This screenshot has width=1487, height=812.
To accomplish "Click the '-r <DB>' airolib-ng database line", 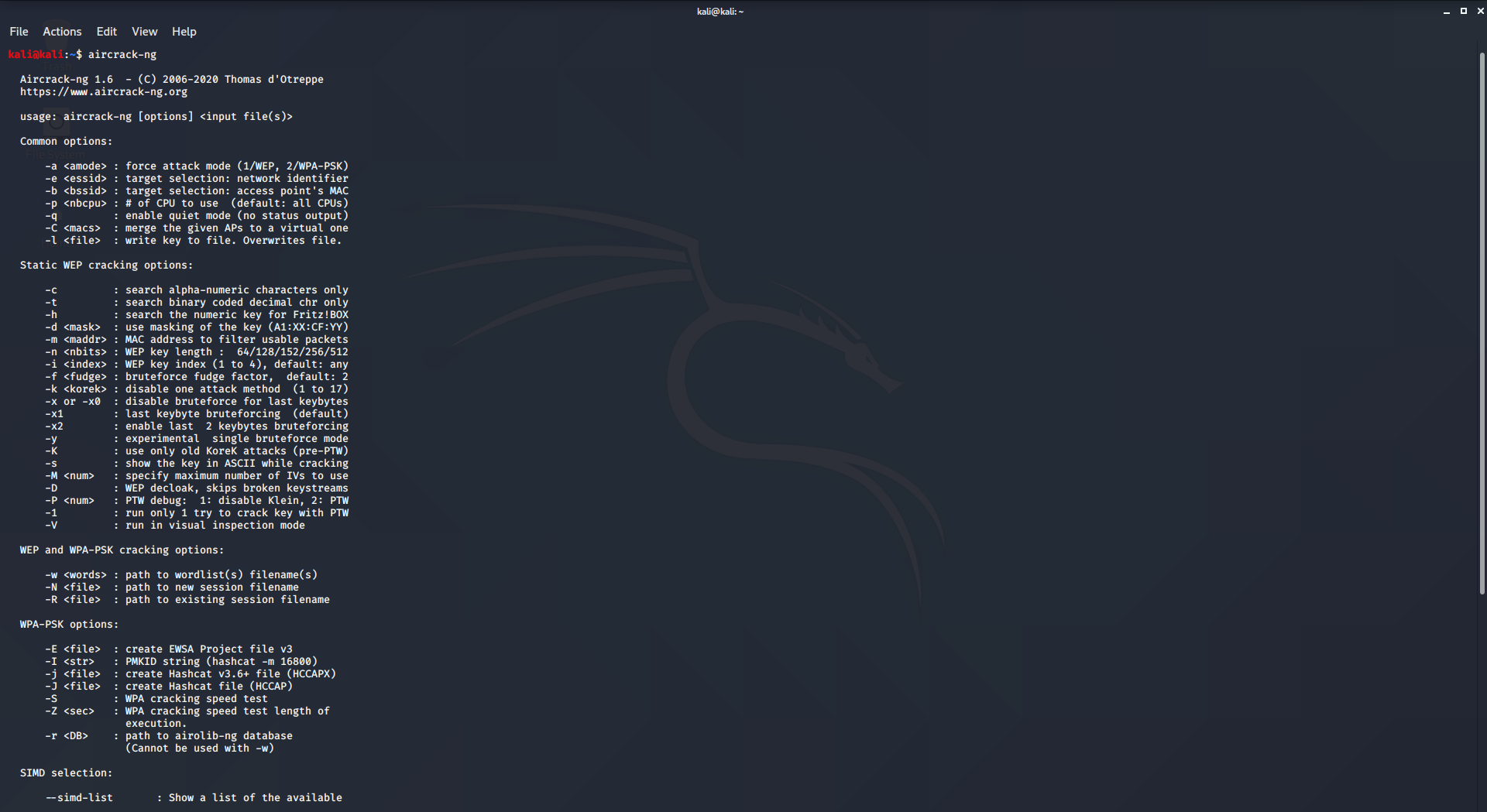I will click(169, 736).
